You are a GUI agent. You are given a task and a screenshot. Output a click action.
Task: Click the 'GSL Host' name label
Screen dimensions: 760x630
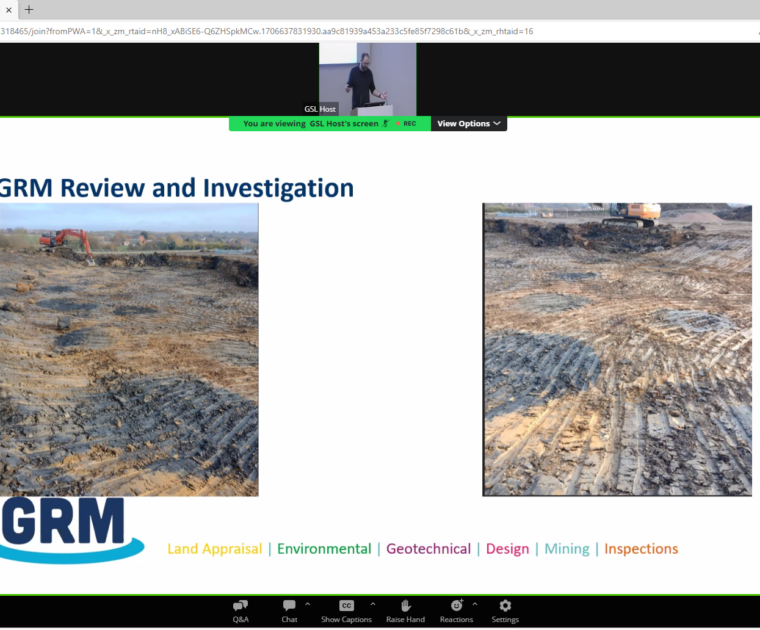(320, 110)
